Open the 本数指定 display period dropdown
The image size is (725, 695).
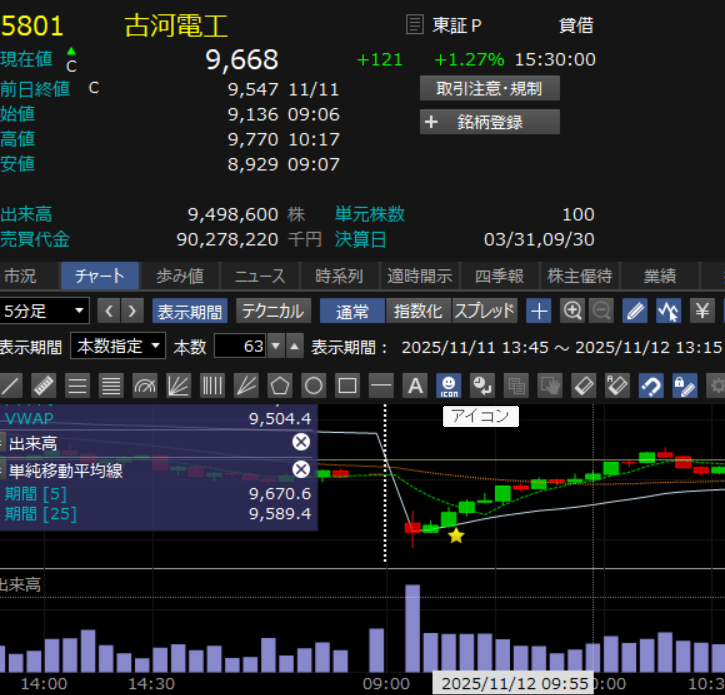click(118, 347)
